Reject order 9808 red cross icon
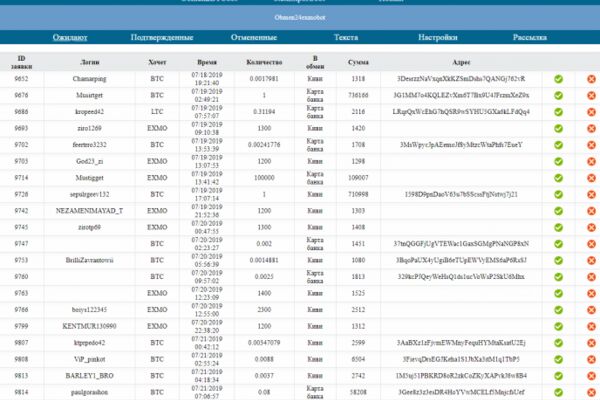600x400 pixels. coord(592,359)
